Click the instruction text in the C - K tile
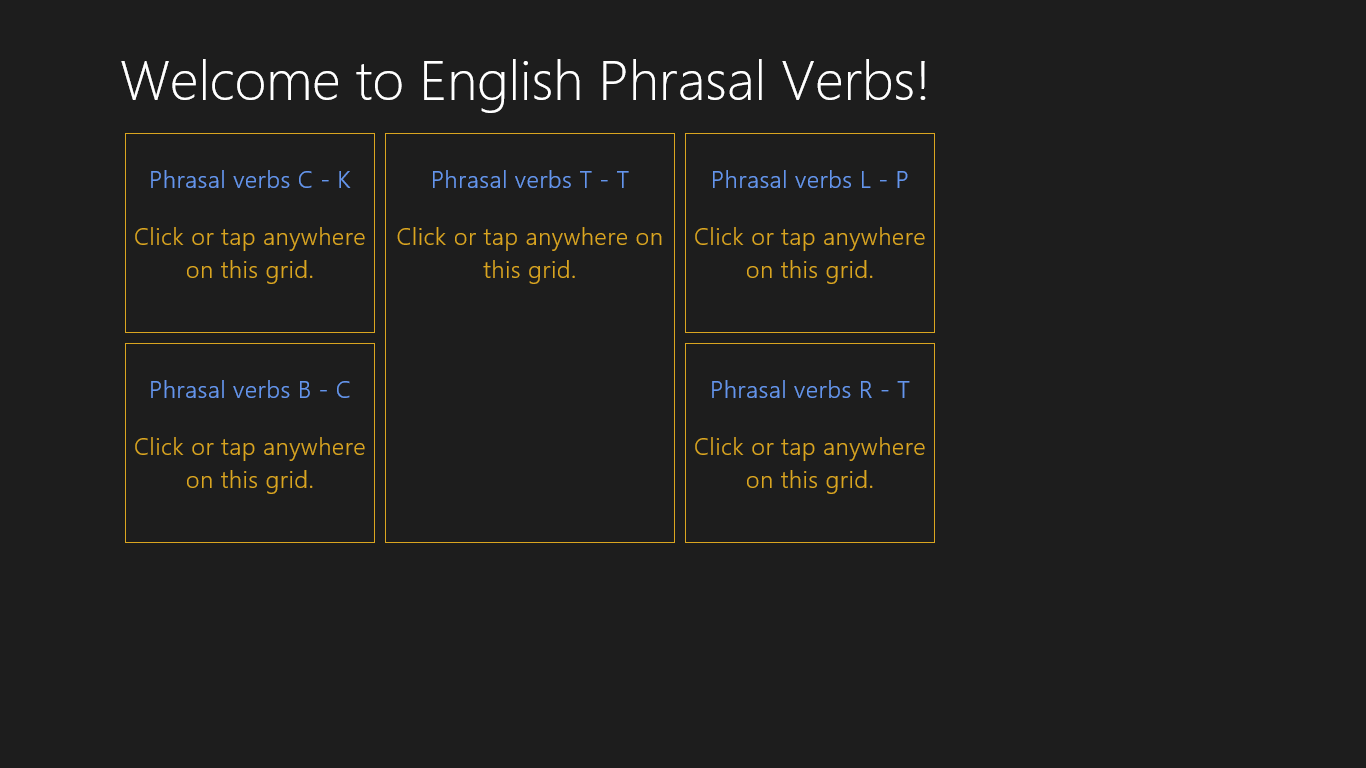Image resolution: width=1366 pixels, height=768 pixels. click(250, 254)
